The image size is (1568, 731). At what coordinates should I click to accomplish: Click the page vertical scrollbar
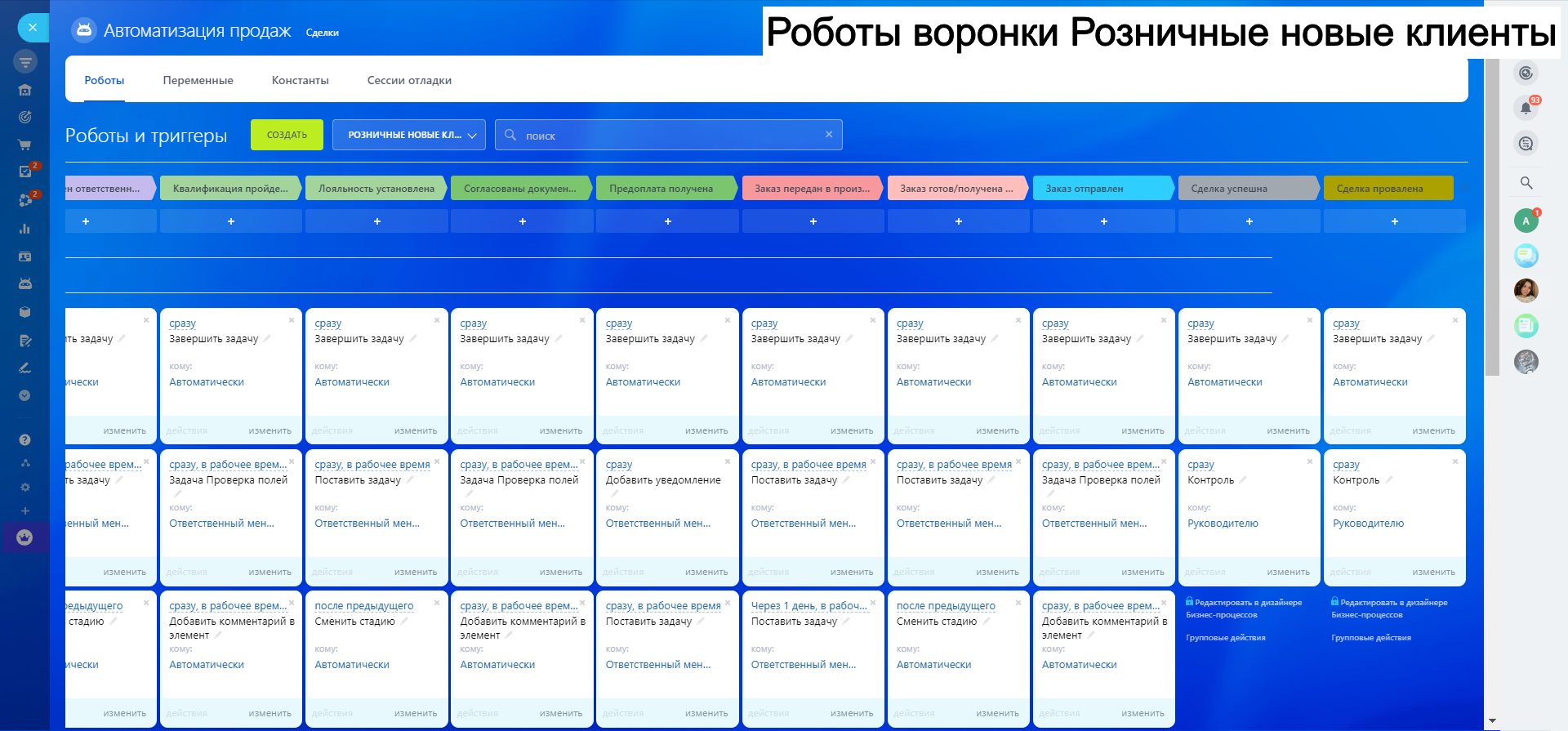pos(1493,218)
